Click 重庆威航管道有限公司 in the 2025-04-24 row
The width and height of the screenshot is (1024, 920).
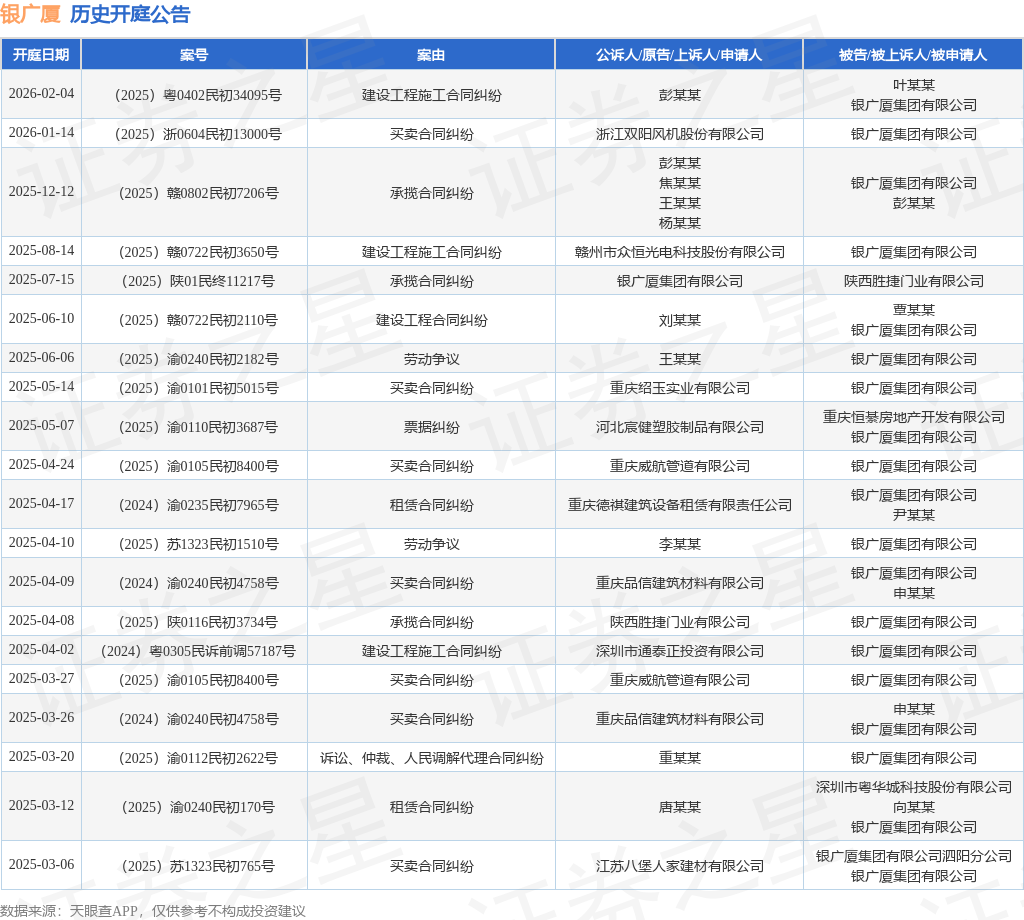pyautogui.click(x=679, y=467)
